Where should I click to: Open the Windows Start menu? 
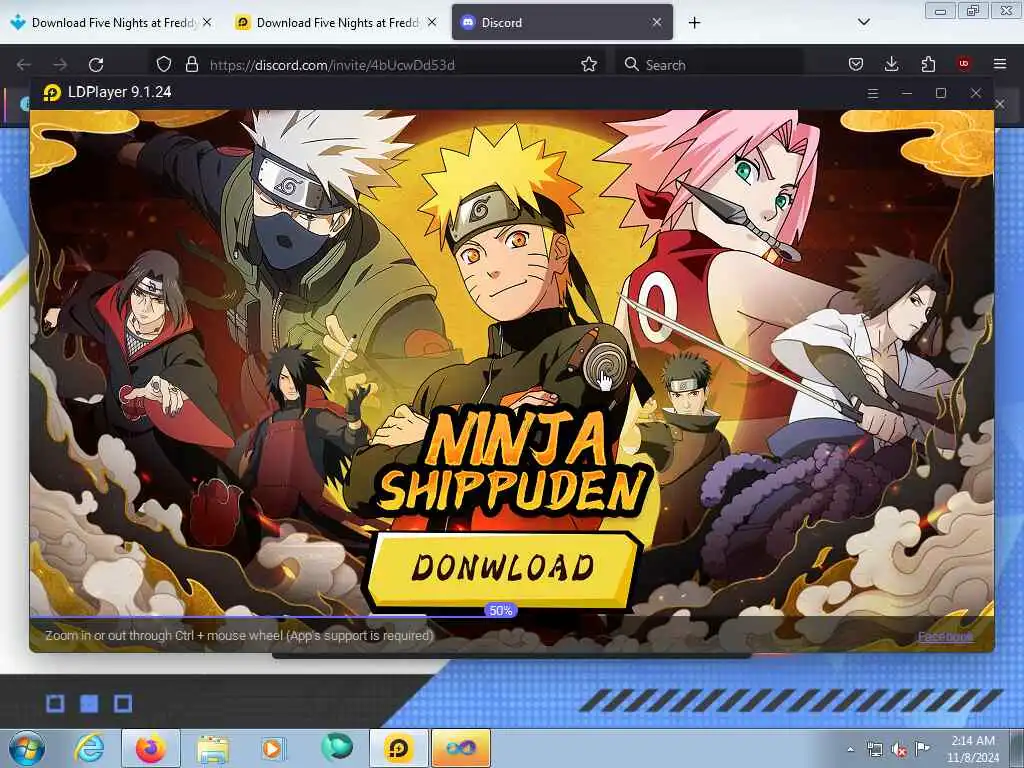[x=26, y=748]
